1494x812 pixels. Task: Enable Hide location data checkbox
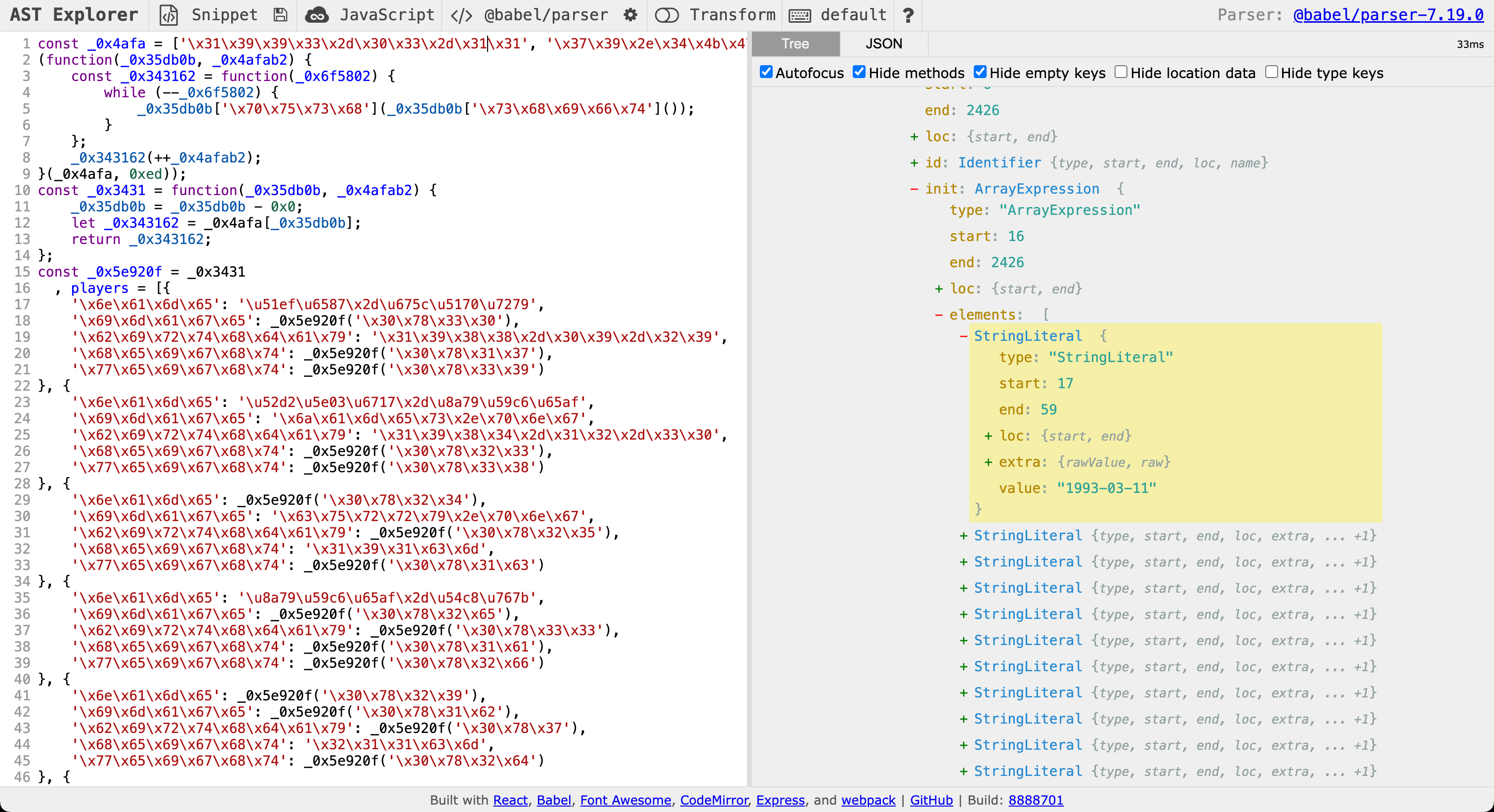click(x=1120, y=72)
